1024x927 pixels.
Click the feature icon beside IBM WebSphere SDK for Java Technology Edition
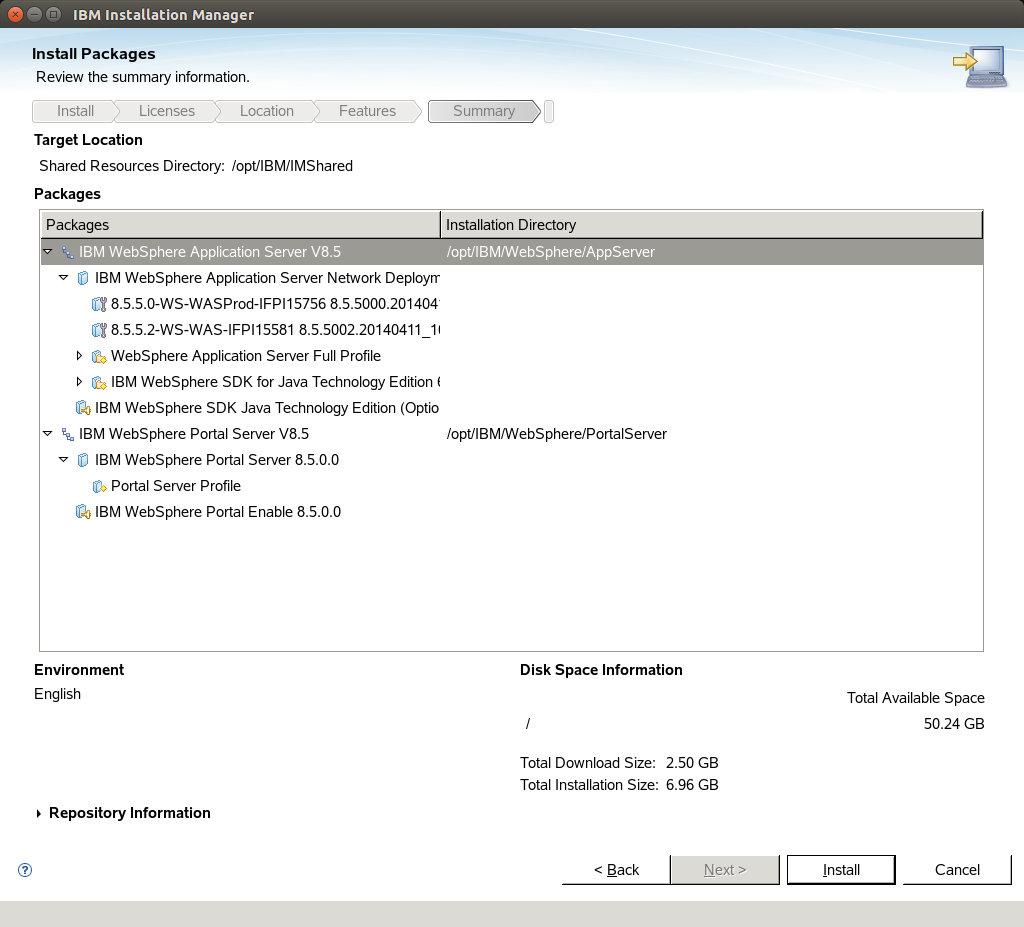pyautogui.click(x=99, y=382)
